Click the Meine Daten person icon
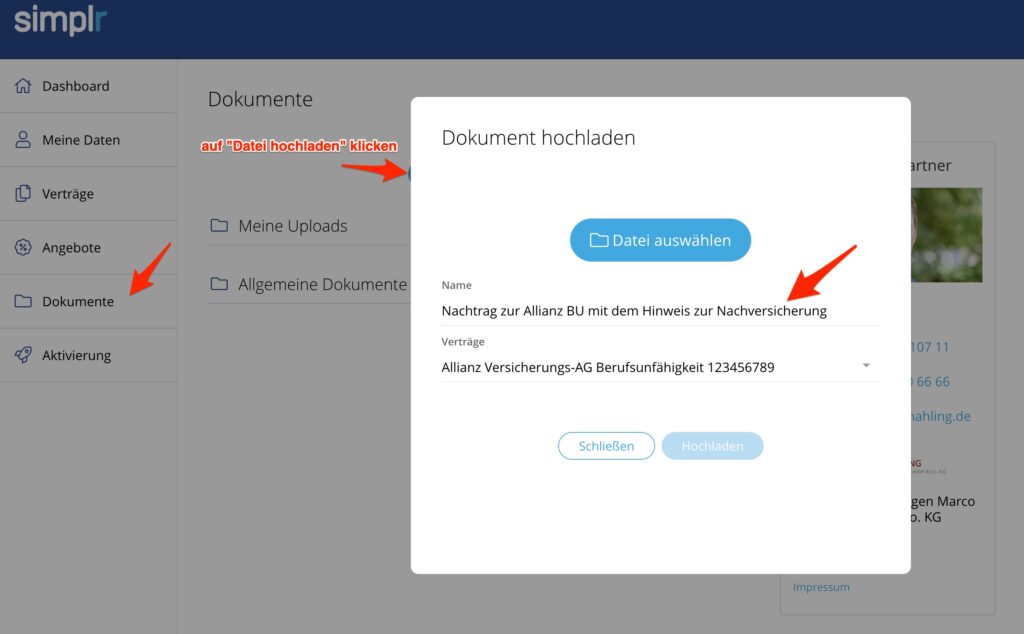 tap(23, 139)
